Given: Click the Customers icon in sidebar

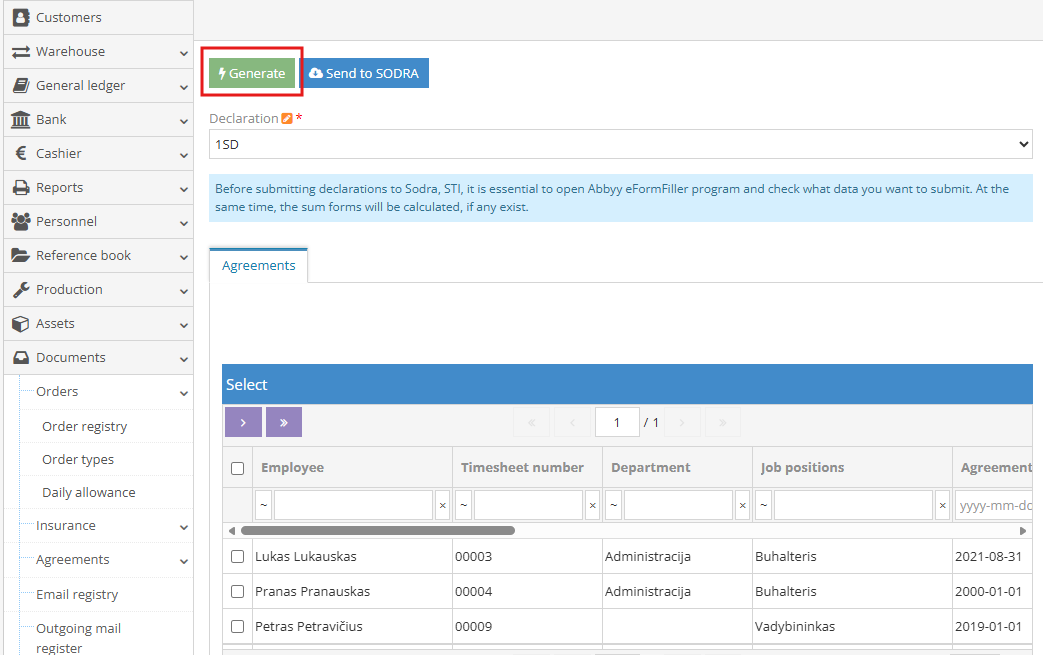Looking at the screenshot, I should point(20,18).
